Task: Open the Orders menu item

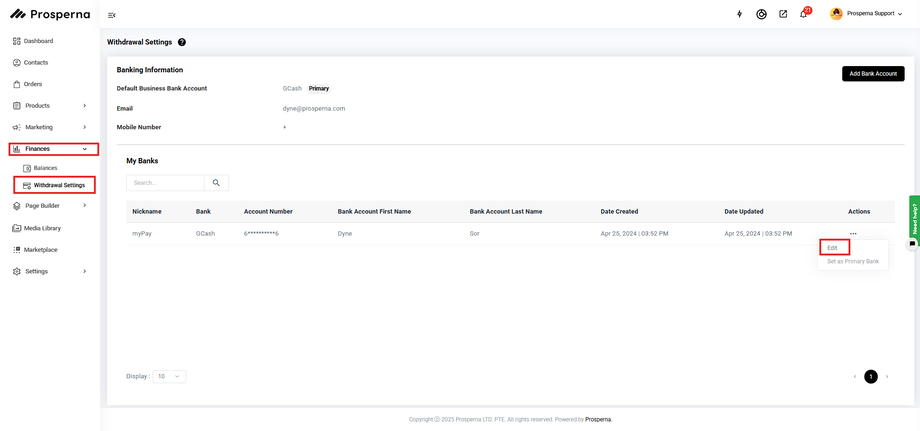Action: (x=33, y=84)
